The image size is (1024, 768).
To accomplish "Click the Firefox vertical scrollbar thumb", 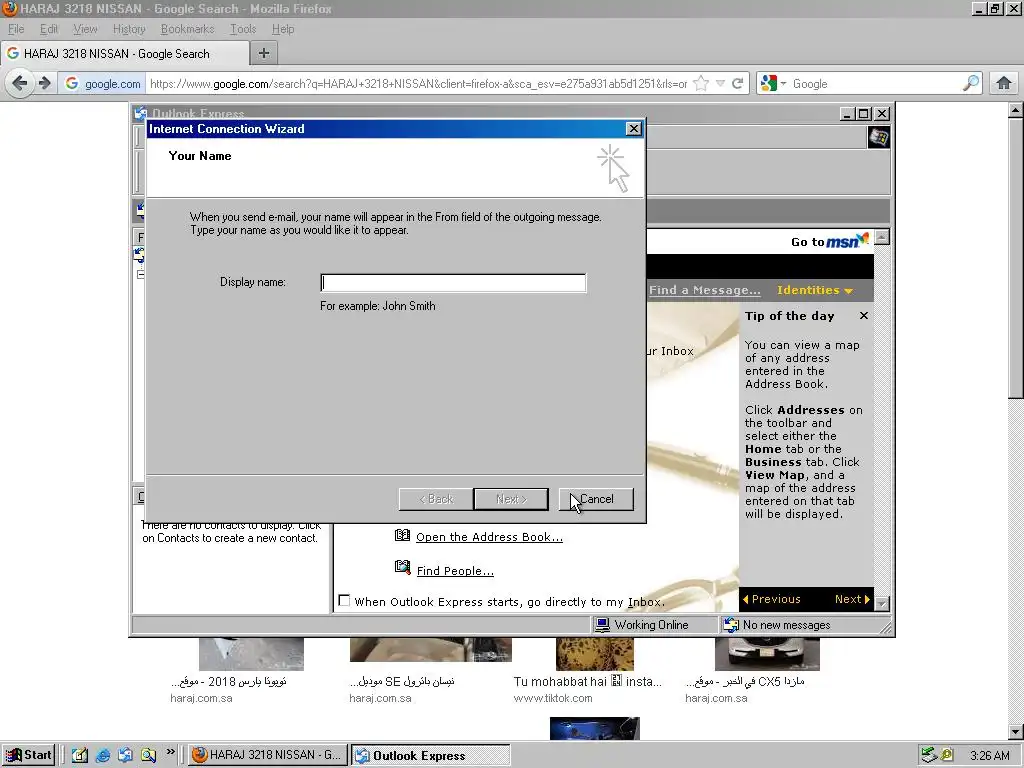I will tap(1016, 258).
